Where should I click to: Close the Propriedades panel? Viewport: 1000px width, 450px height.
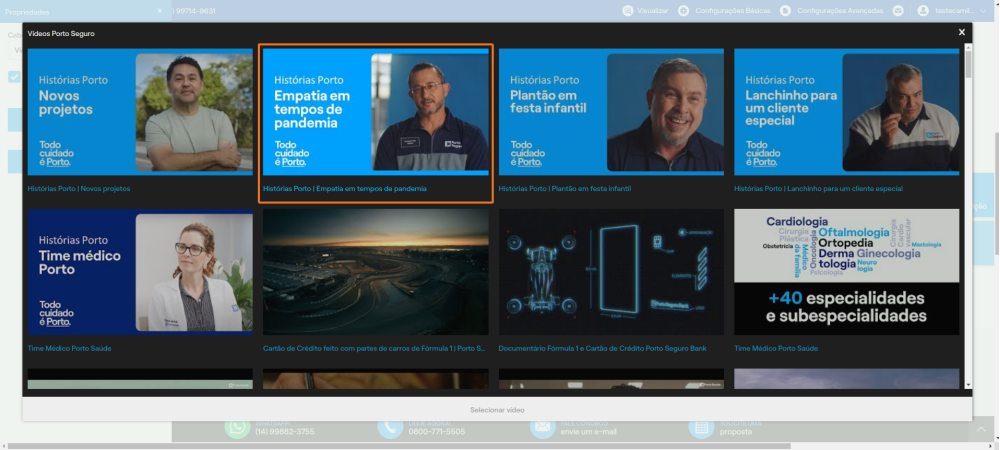point(159,11)
